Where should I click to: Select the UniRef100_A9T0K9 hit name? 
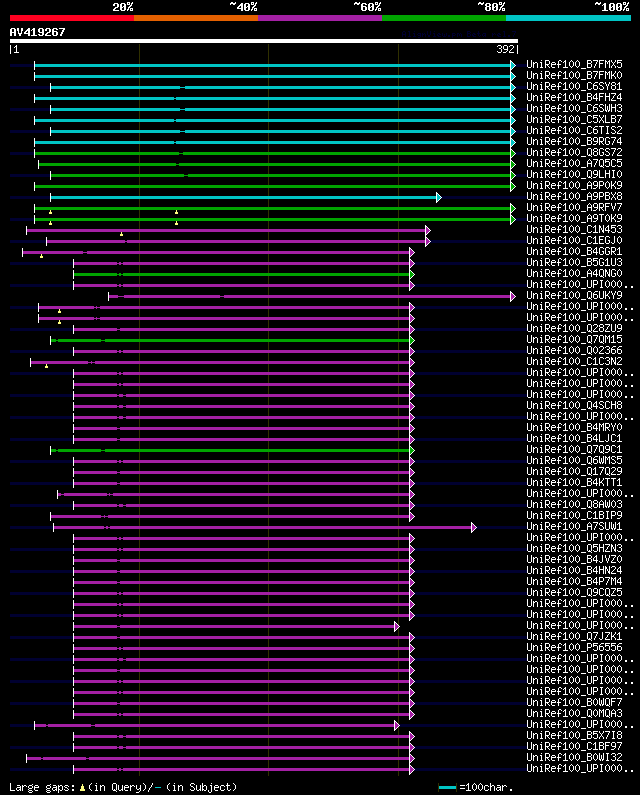click(574, 219)
